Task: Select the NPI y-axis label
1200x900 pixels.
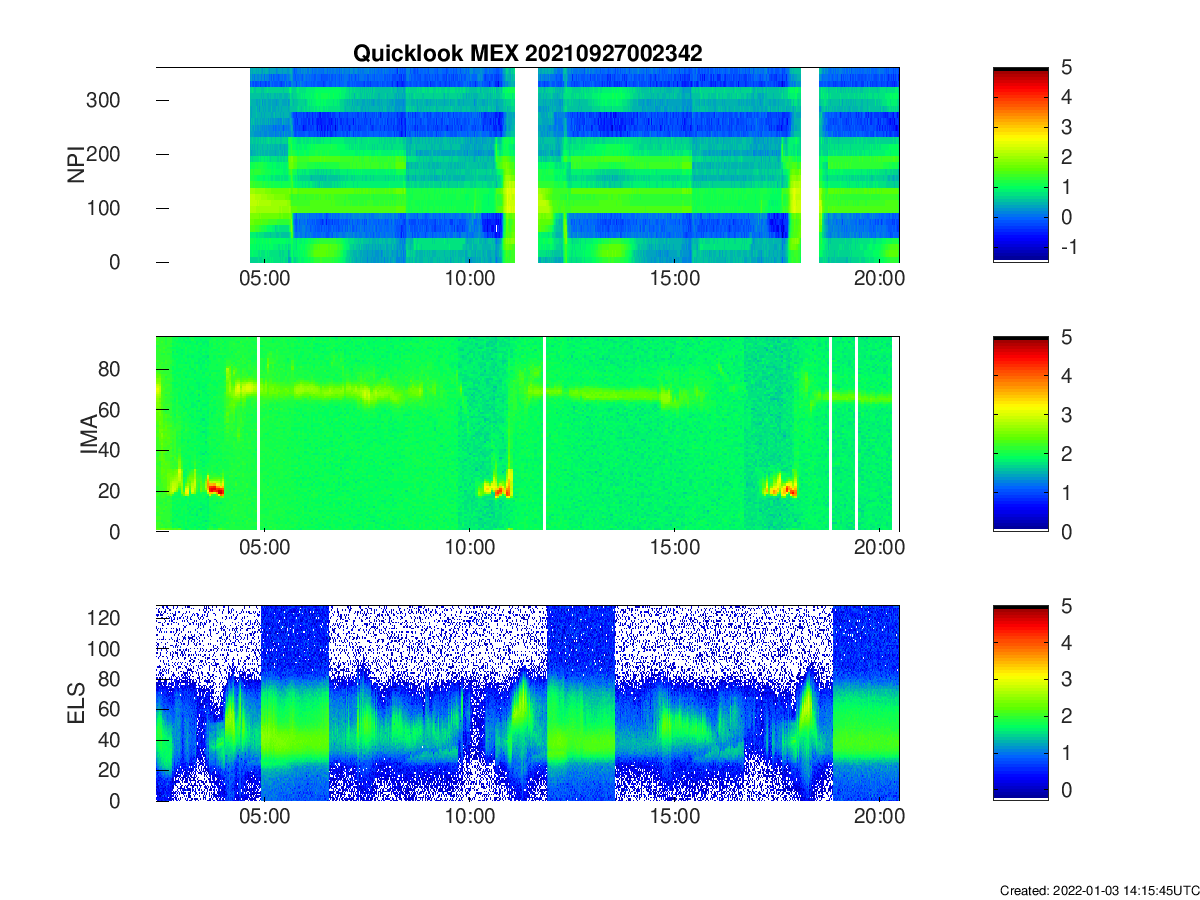Action: click(x=76, y=164)
